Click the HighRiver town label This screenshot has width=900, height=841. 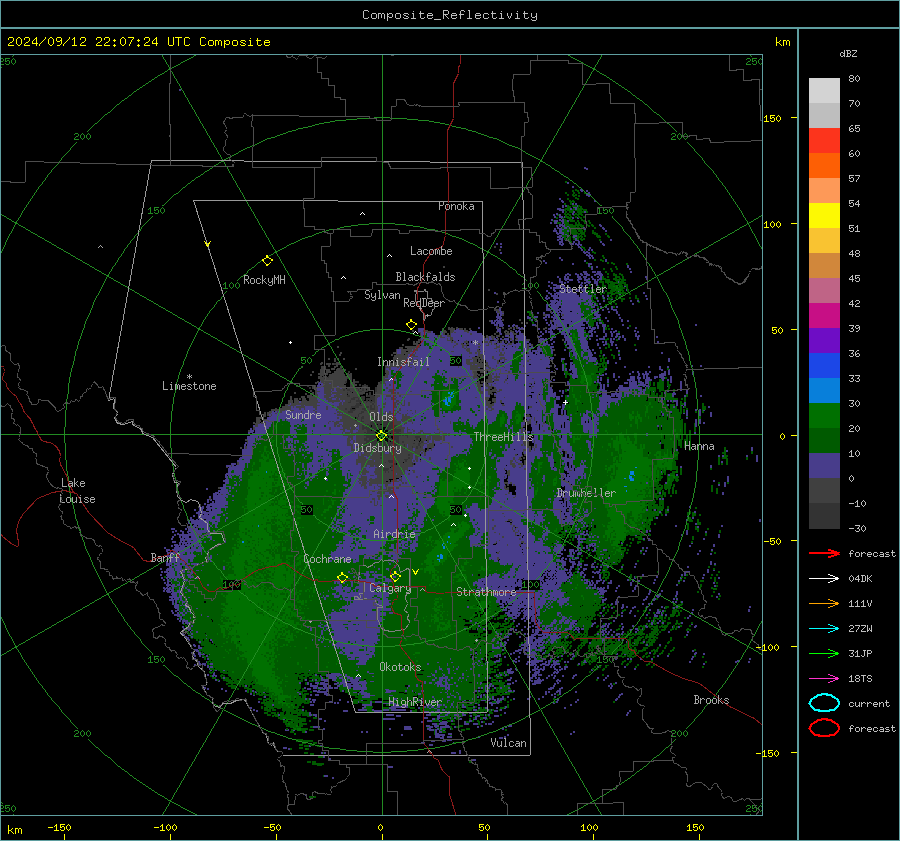[x=414, y=702]
